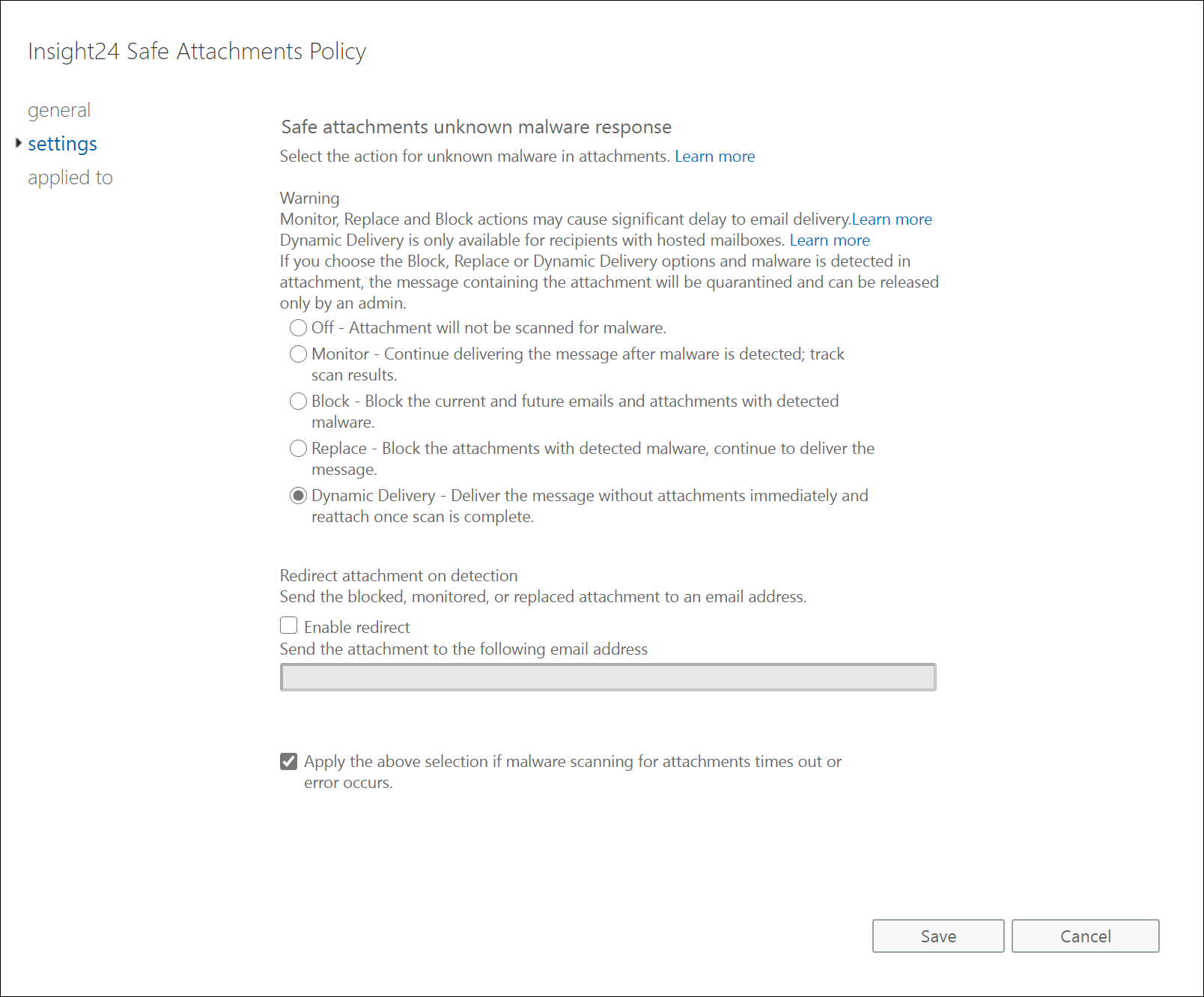Click the redirect email address field
Screen dimensions: 1204x997
608,677
